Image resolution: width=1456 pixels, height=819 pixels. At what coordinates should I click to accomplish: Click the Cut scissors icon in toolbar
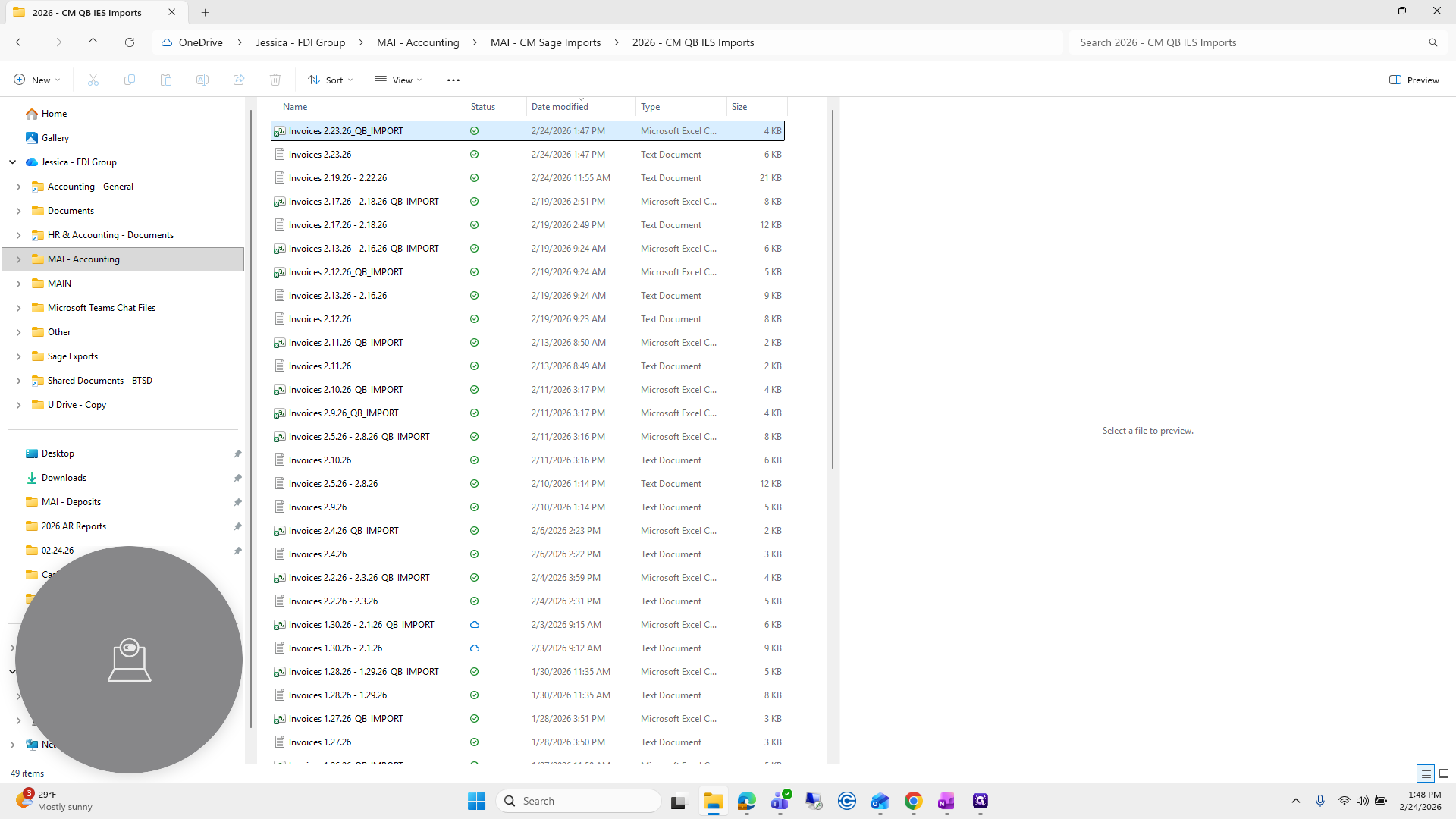93,80
